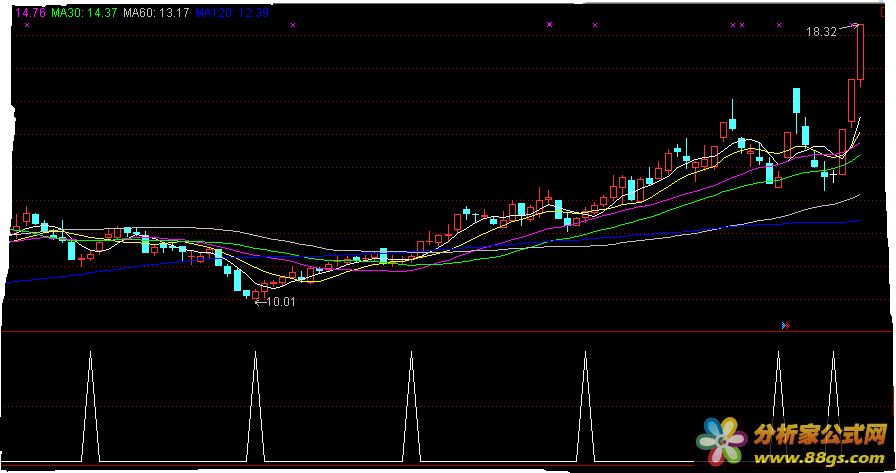Select the MA120: 12.39 indicator label

tap(231, 13)
